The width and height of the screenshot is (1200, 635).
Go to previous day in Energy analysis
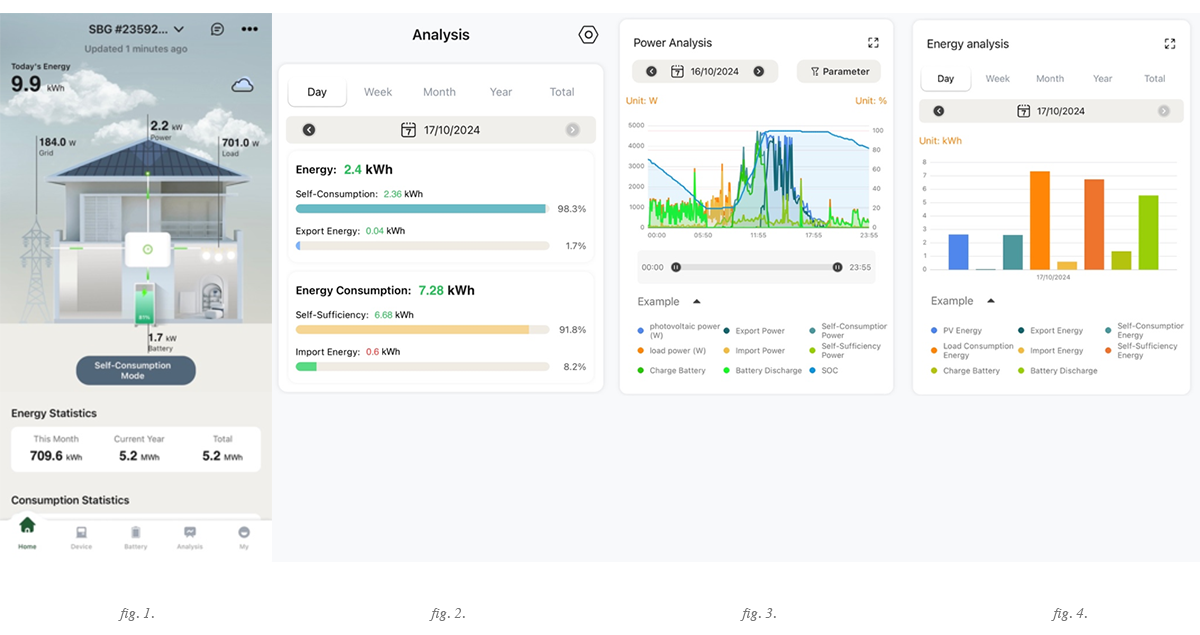point(938,111)
